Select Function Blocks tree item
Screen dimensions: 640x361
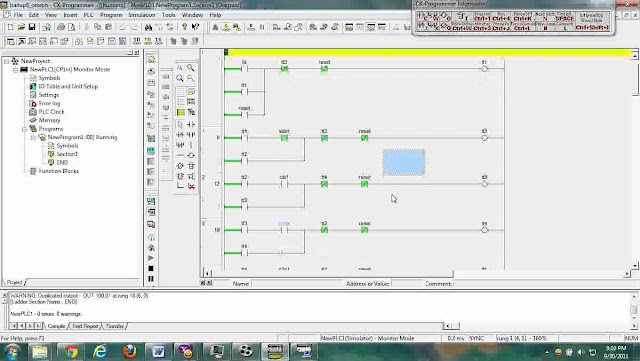click(x=58, y=171)
